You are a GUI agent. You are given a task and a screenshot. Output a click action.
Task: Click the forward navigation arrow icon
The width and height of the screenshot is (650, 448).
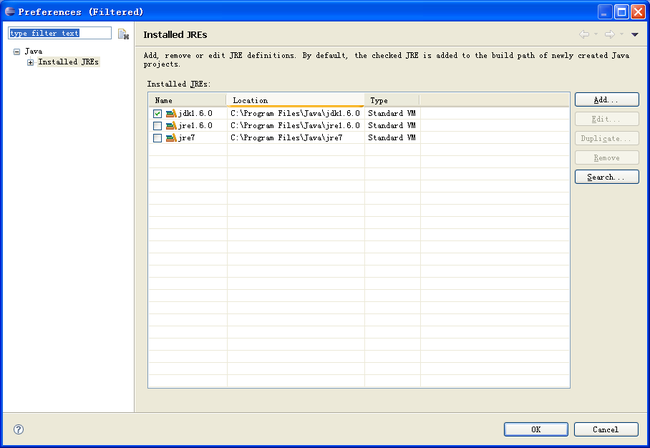[x=609, y=34]
